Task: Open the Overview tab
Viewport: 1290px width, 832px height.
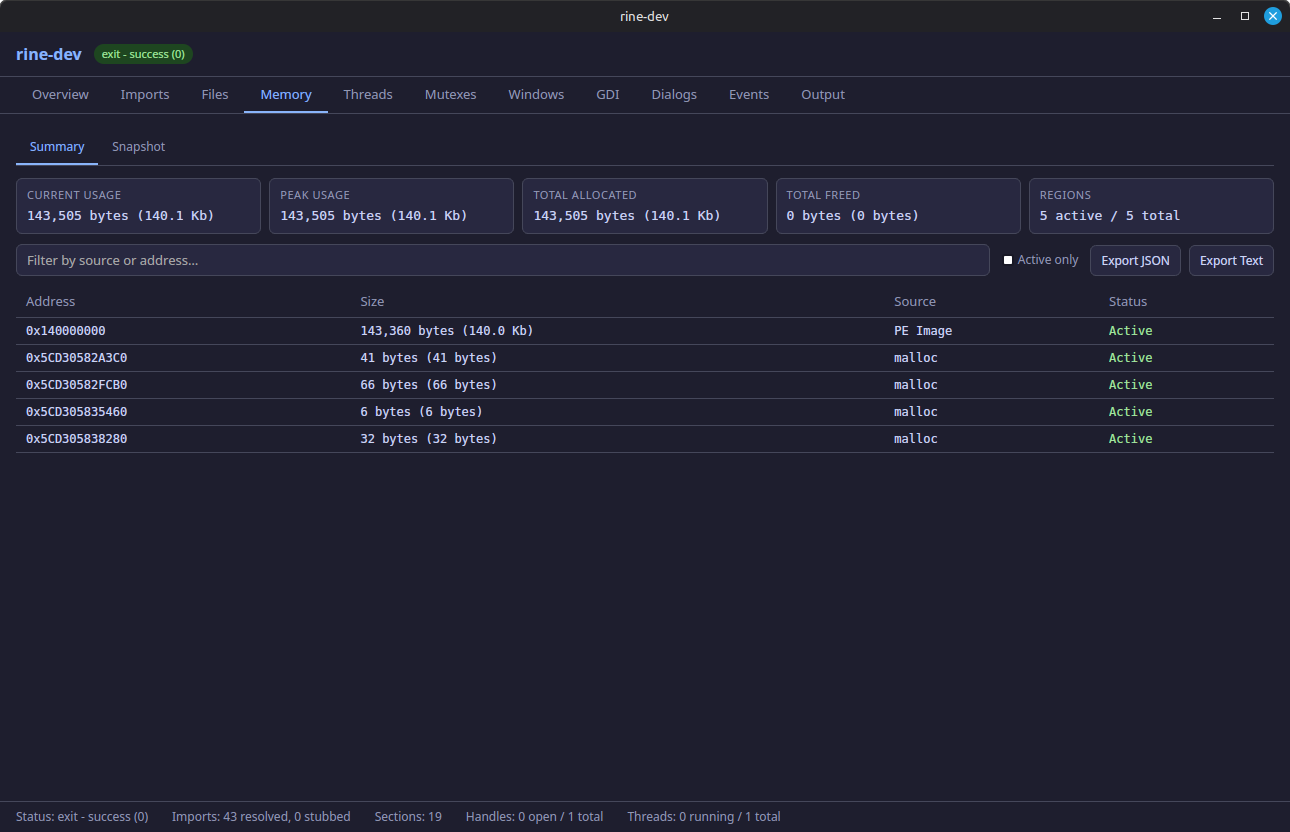Action: (x=60, y=94)
